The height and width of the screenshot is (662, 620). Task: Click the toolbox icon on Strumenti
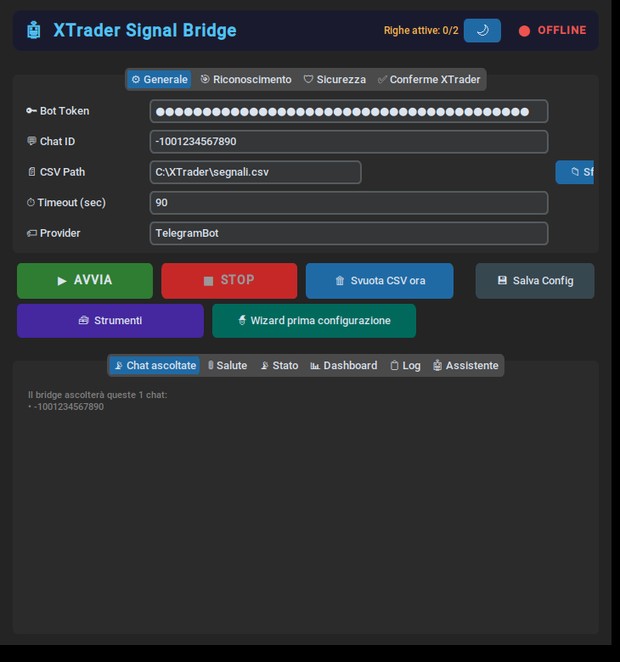click(84, 320)
